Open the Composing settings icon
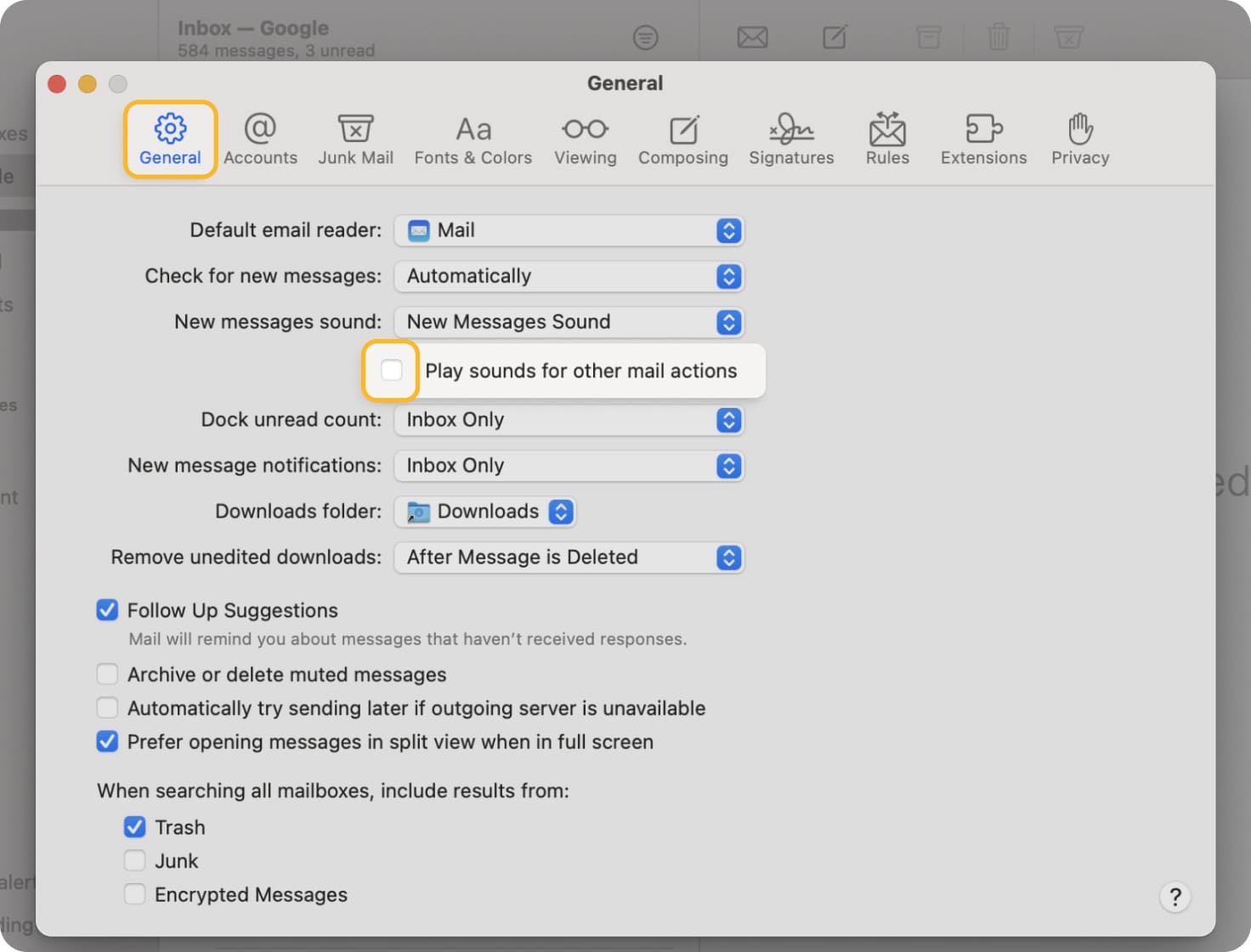Viewport: 1251px width, 952px height. click(683, 139)
